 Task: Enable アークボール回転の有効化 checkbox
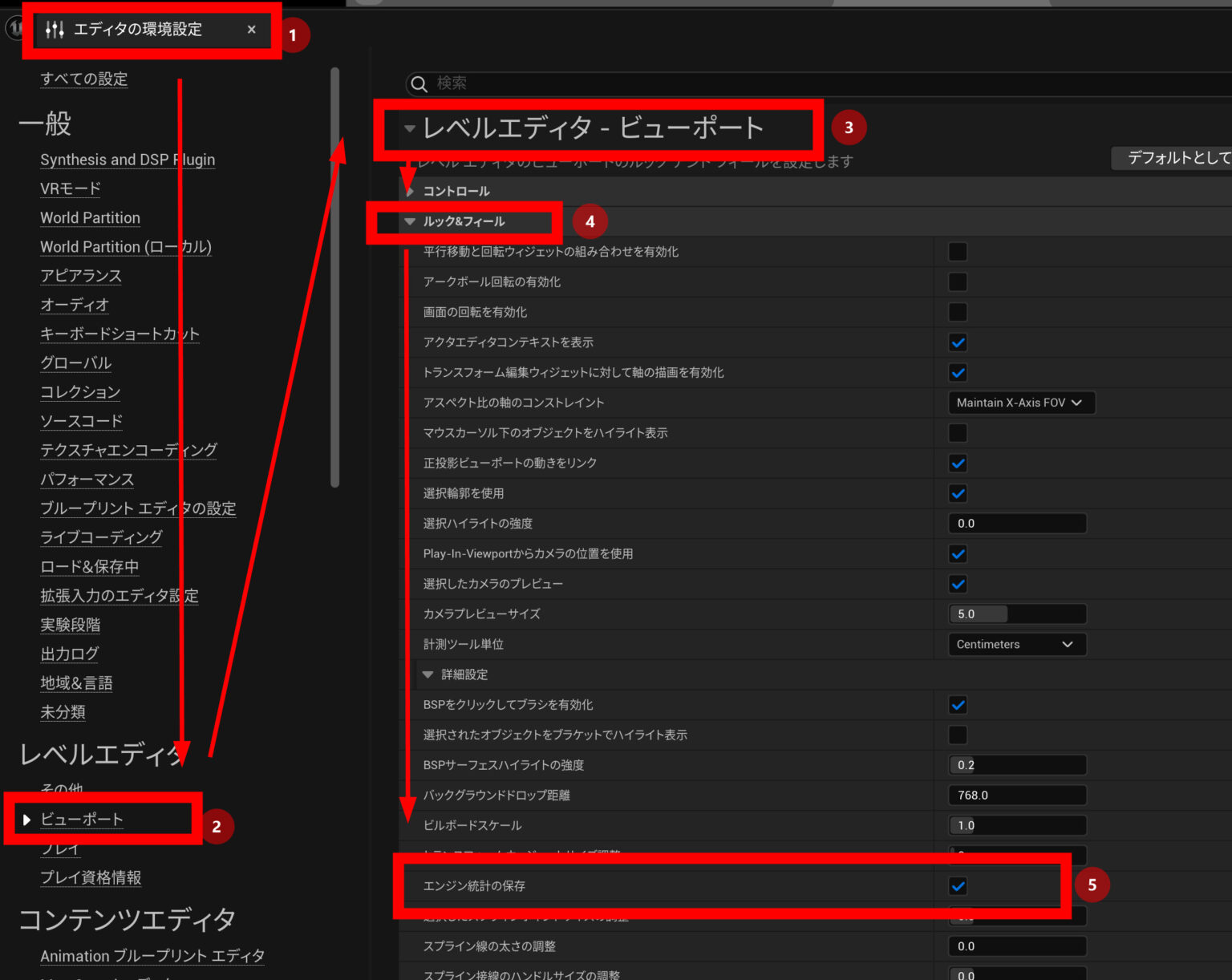click(958, 281)
